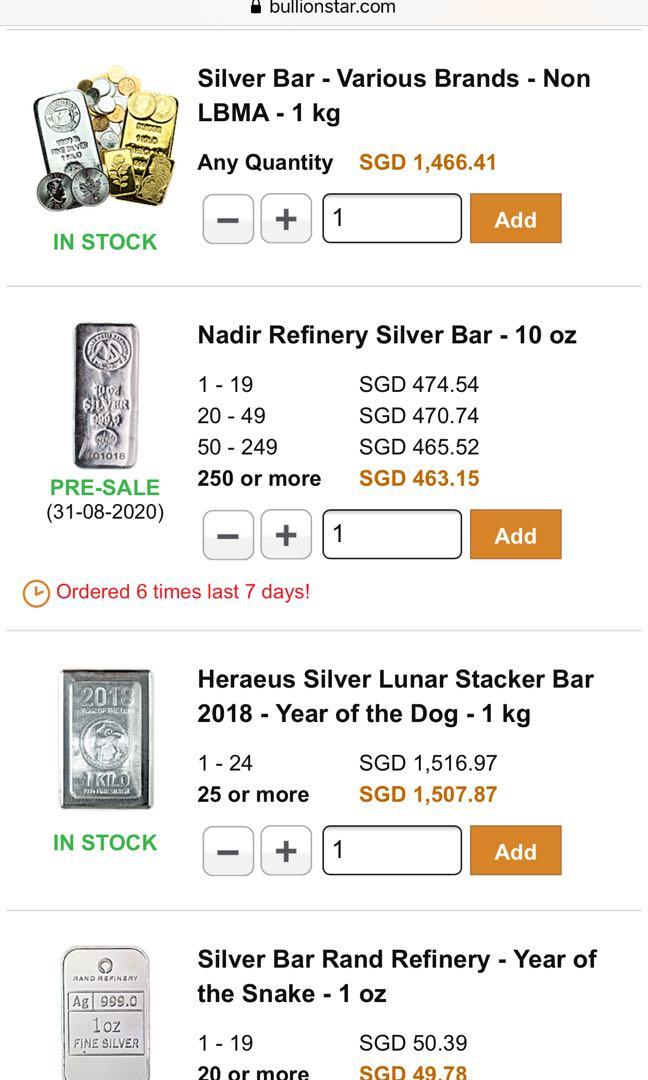Select the quantity input field for Nadir Refinery bar

click(x=392, y=534)
